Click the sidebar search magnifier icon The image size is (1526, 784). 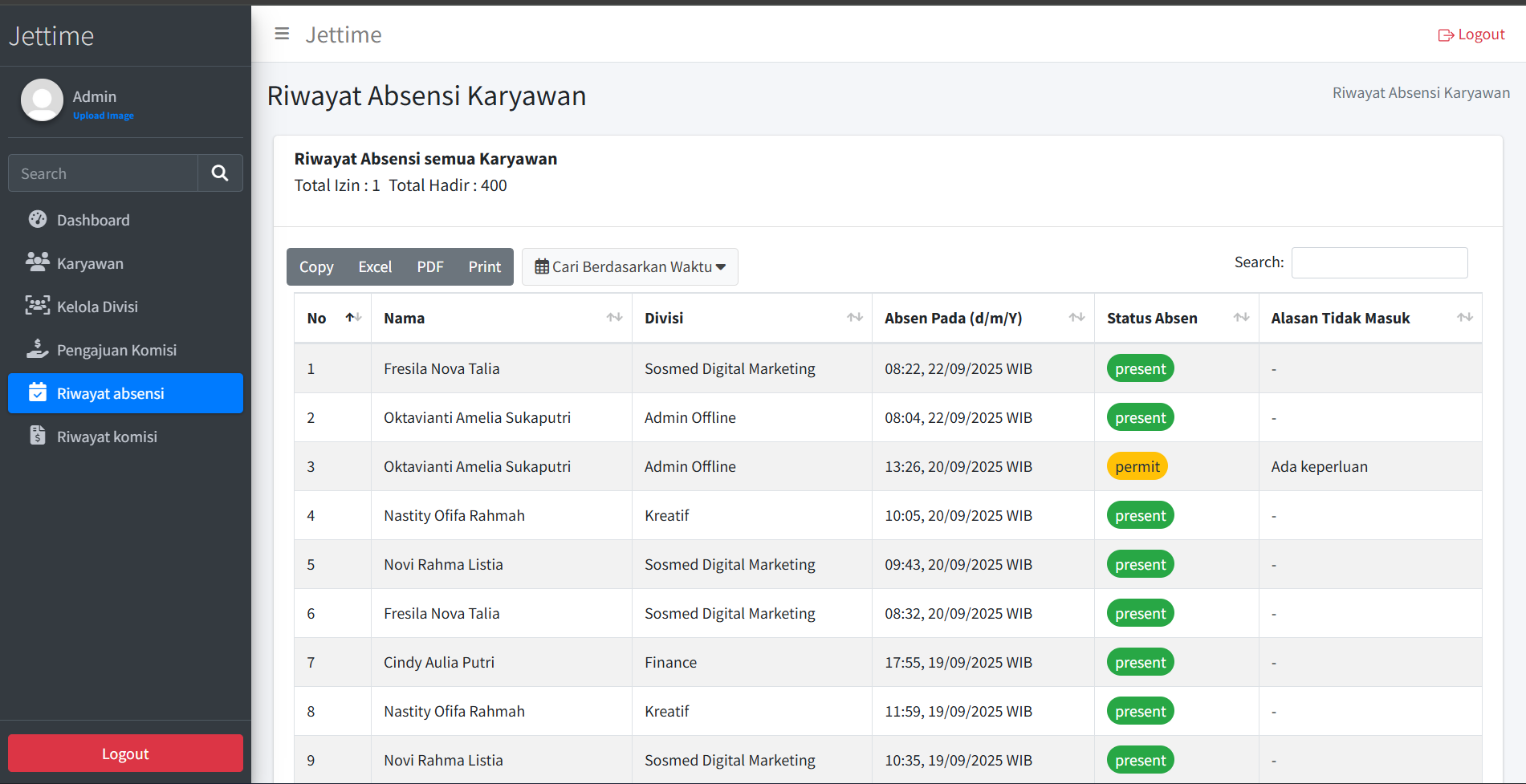[x=220, y=173]
